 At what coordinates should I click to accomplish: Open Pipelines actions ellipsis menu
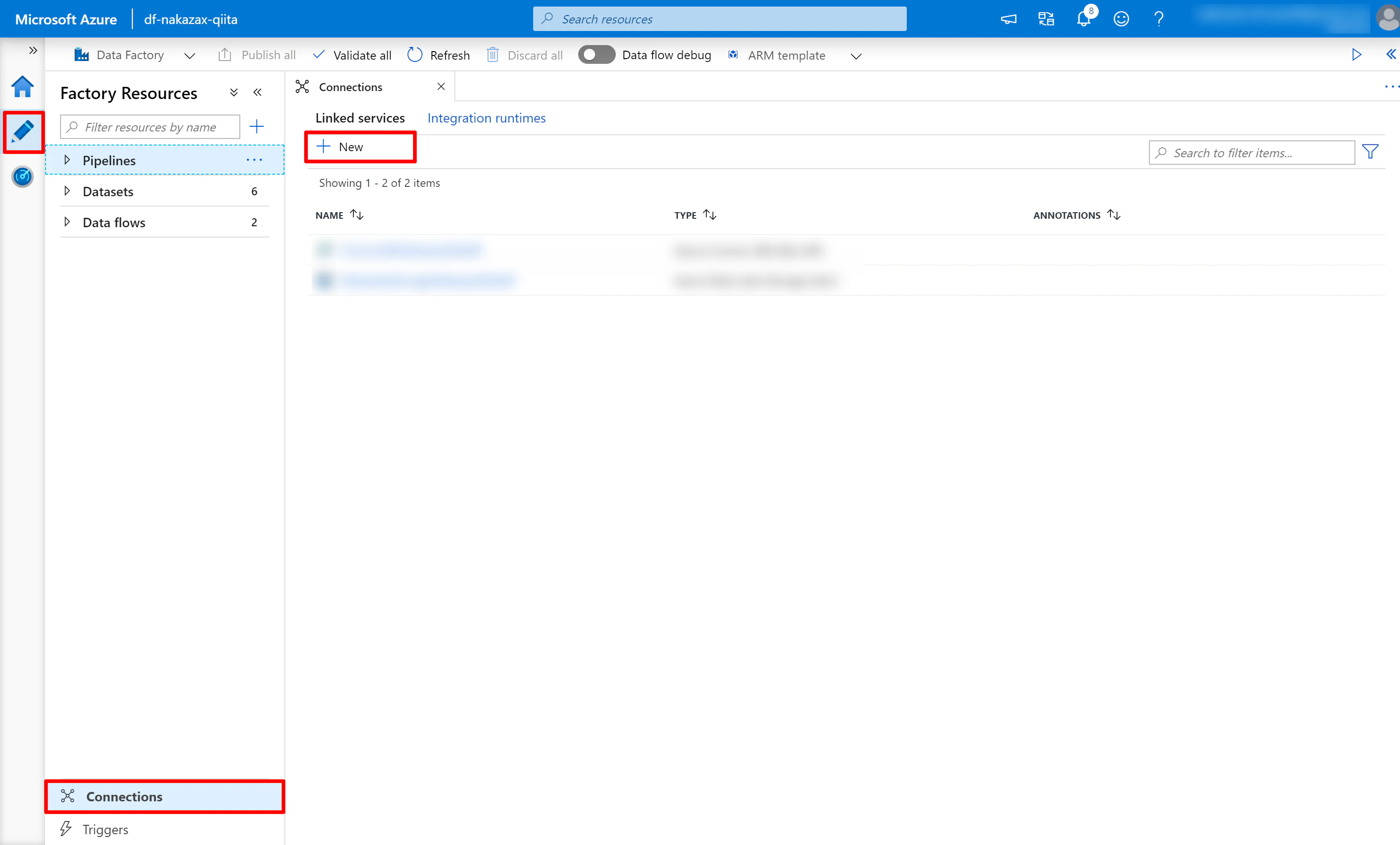click(254, 160)
